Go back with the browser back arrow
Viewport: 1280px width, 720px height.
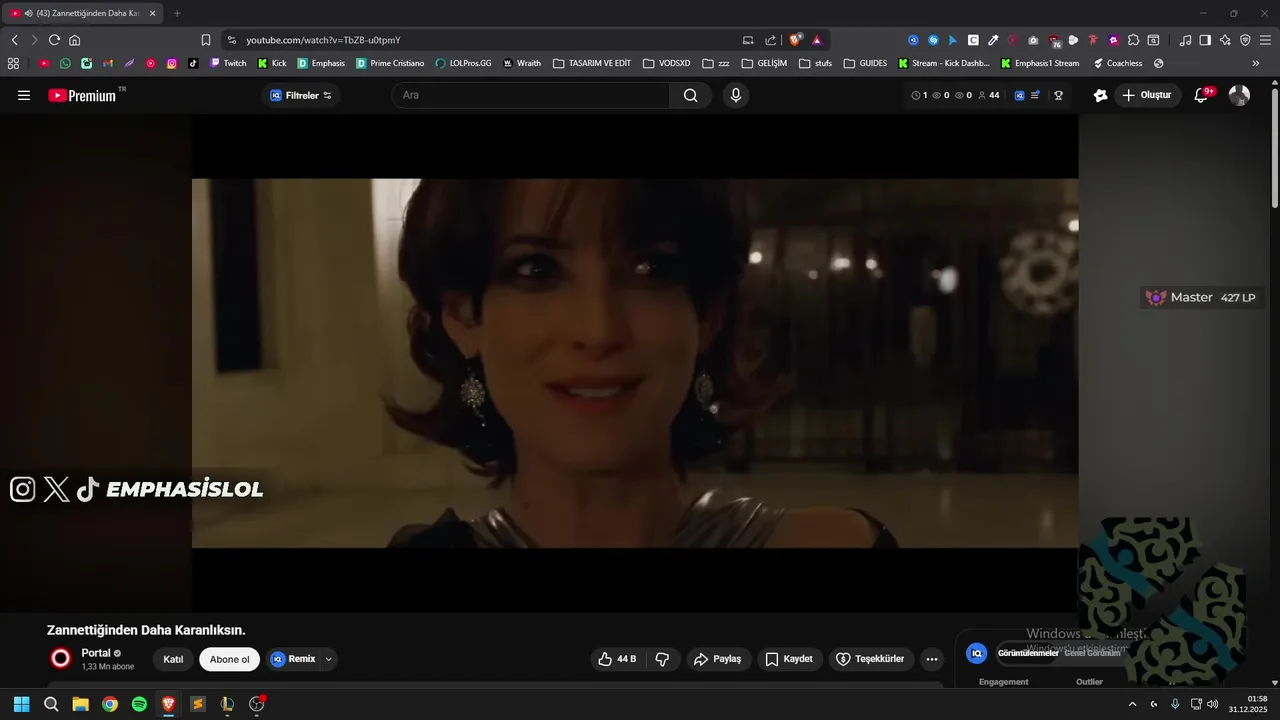[x=14, y=40]
